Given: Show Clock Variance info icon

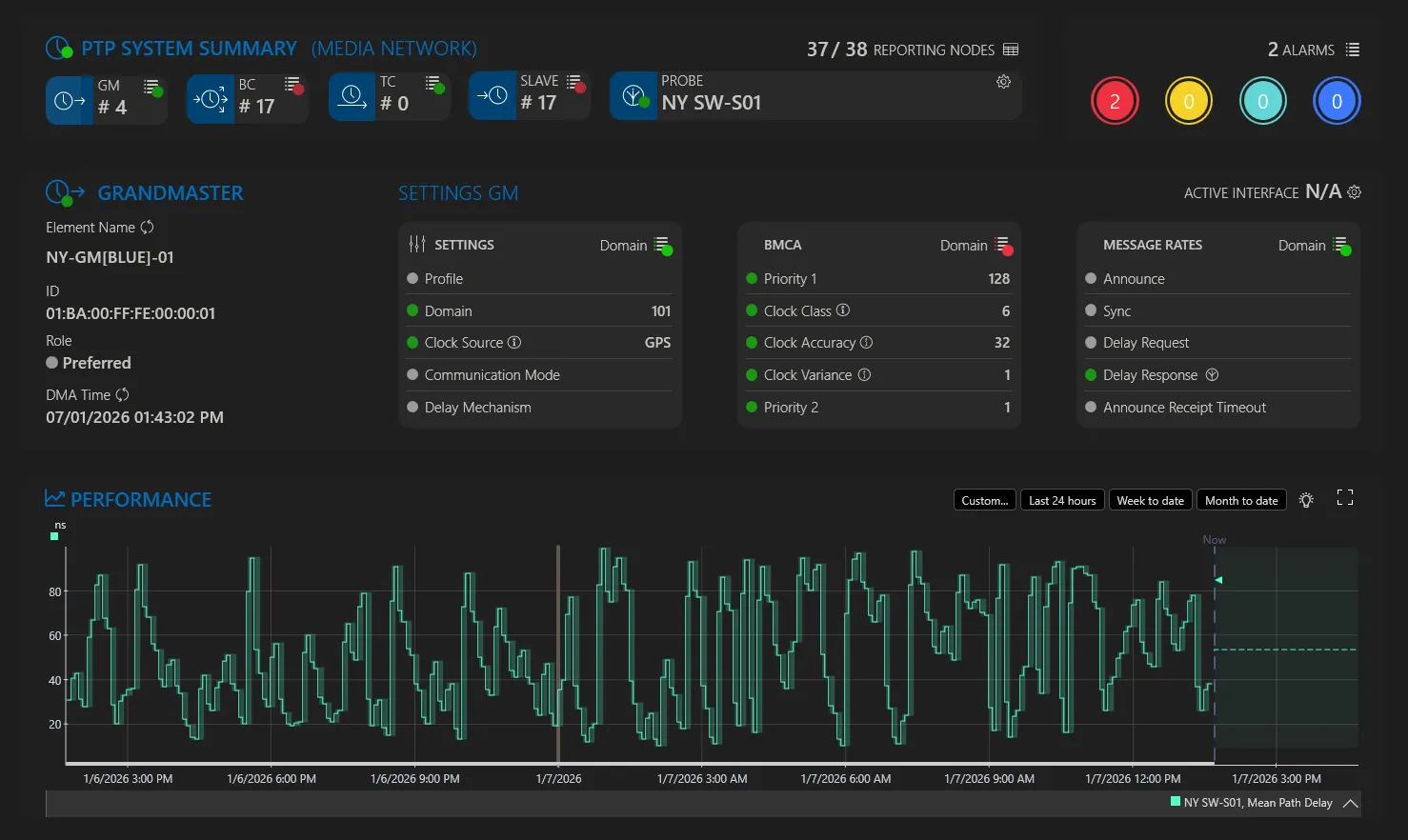Looking at the screenshot, I should pos(864,374).
